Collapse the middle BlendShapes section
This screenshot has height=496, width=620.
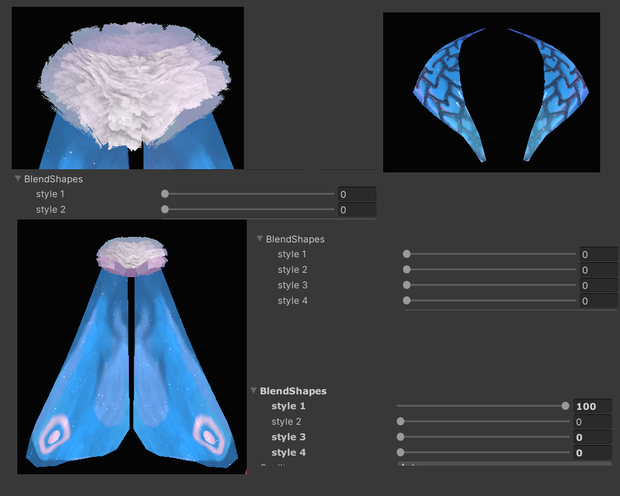[x=260, y=239]
